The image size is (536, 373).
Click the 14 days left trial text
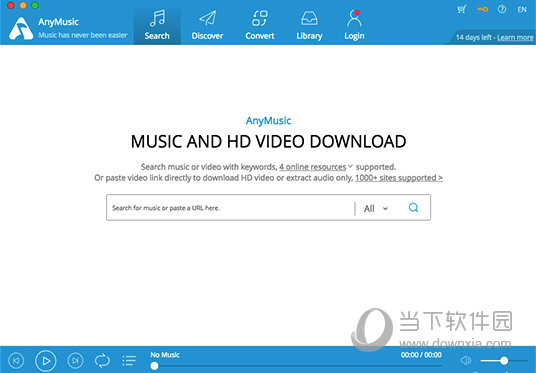coord(474,37)
